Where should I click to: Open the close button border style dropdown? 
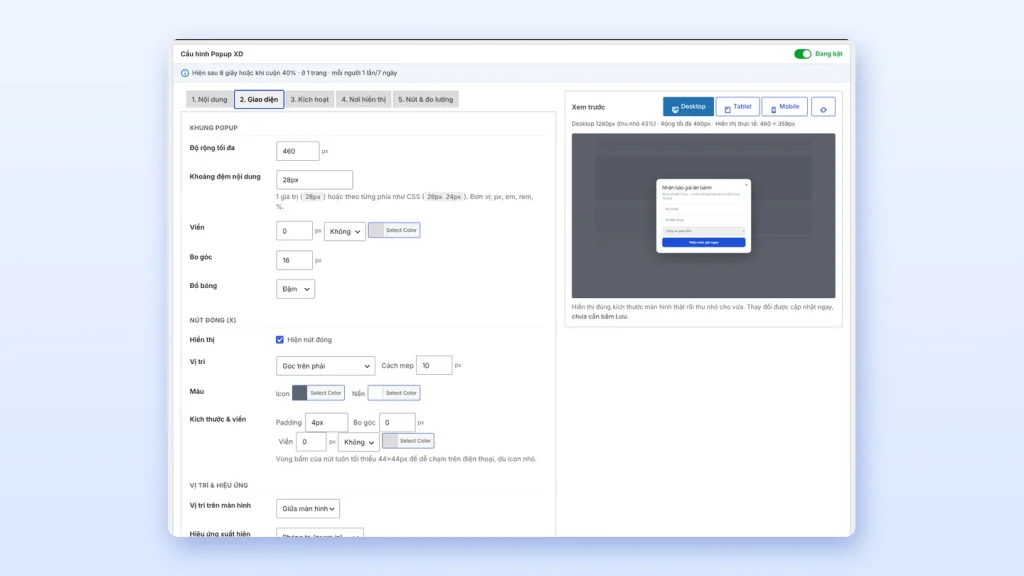coord(359,442)
